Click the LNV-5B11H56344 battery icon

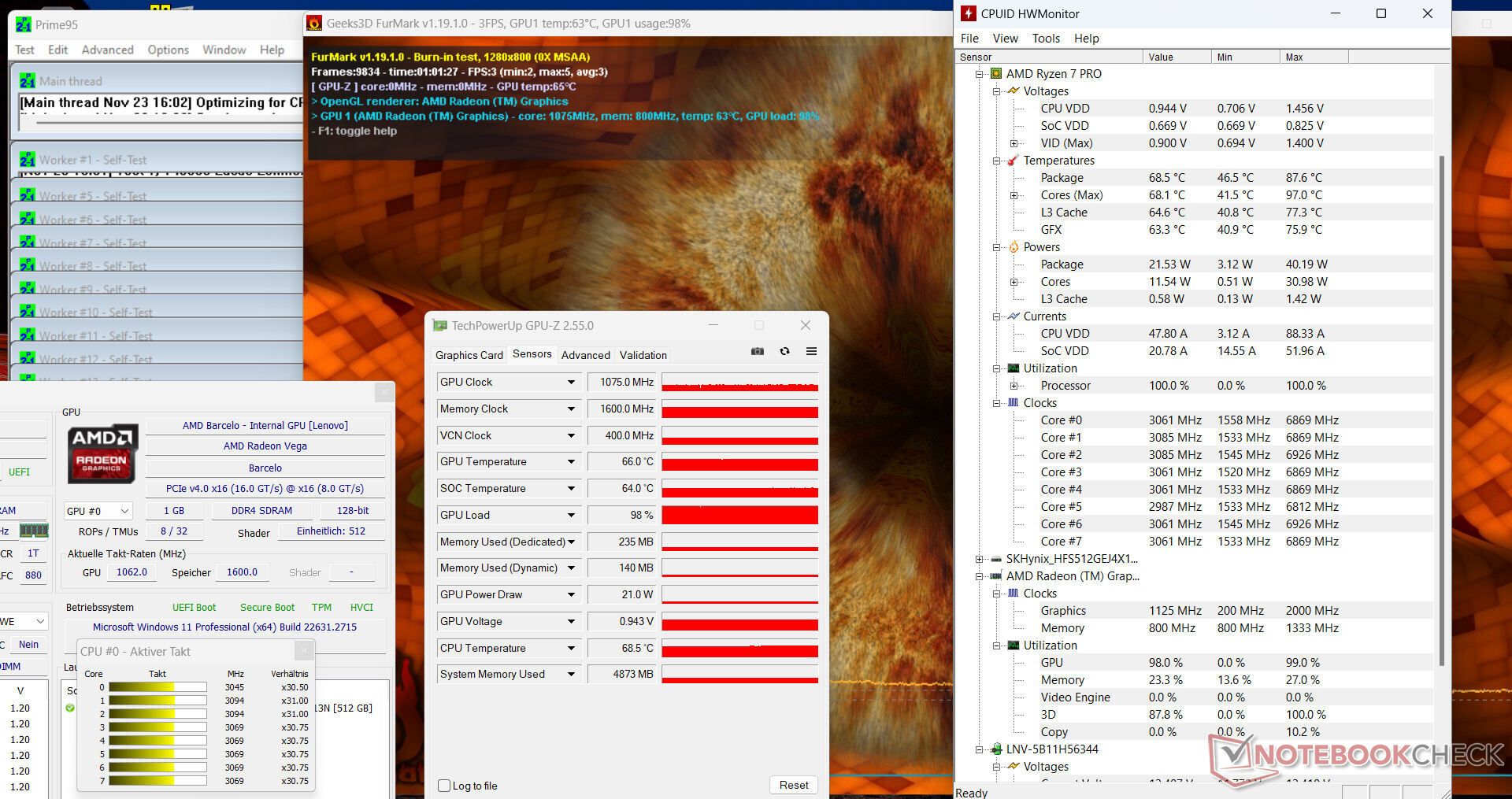pyautogui.click(x=996, y=749)
